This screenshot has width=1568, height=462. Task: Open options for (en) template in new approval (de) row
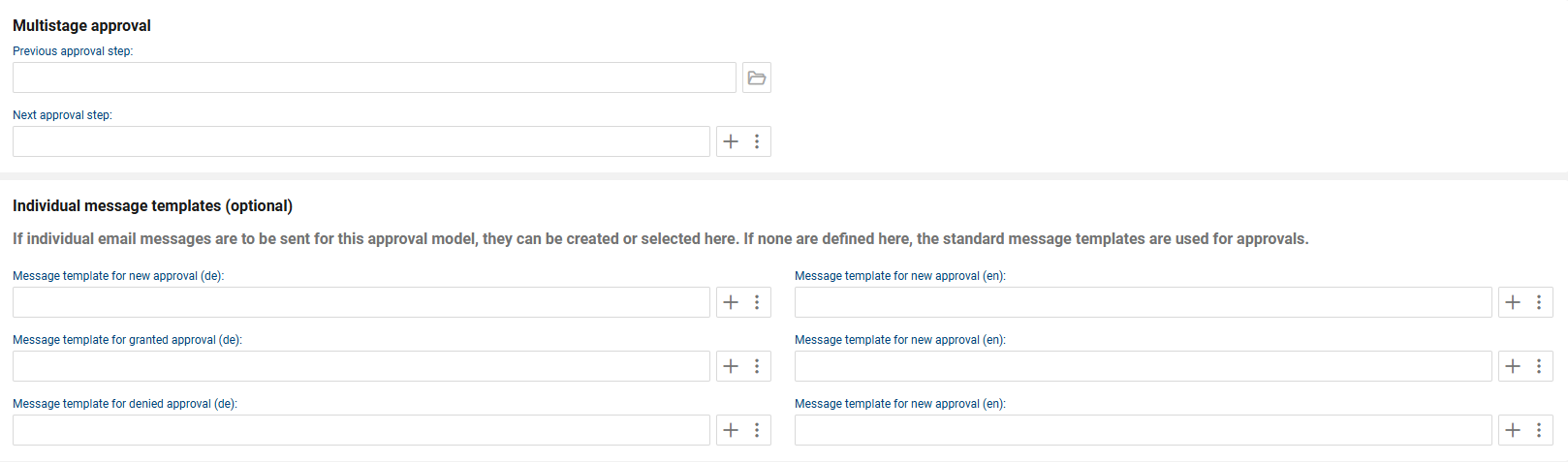click(x=1539, y=302)
